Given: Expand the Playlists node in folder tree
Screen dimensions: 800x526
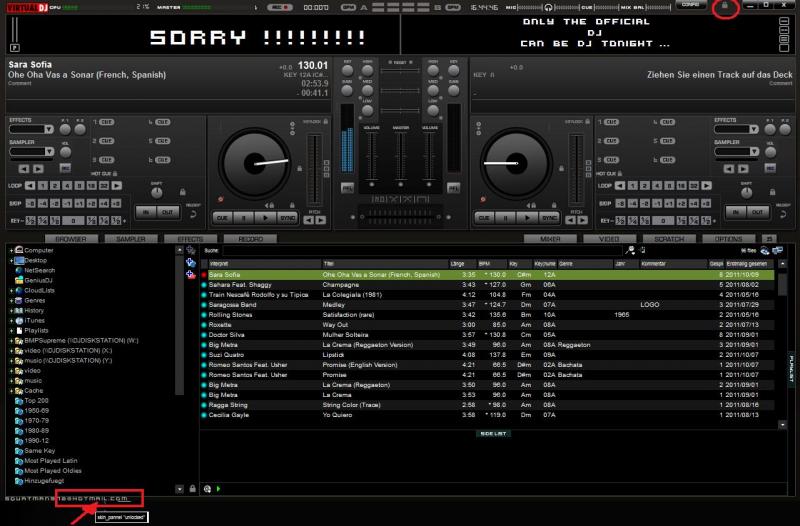Looking at the screenshot, I should [x=11, y=331].
